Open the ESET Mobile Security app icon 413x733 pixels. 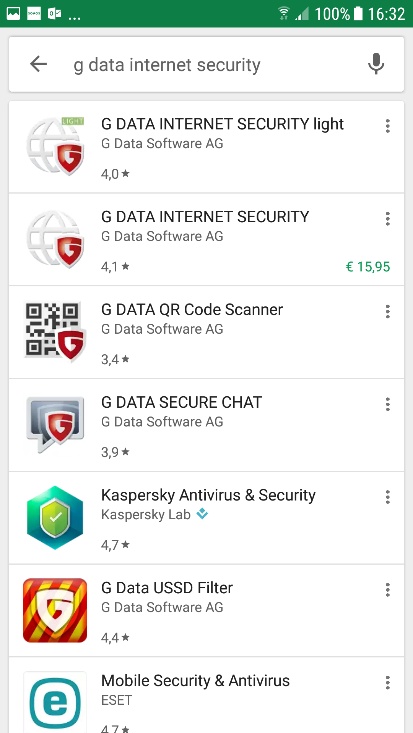tap(55, 703)
